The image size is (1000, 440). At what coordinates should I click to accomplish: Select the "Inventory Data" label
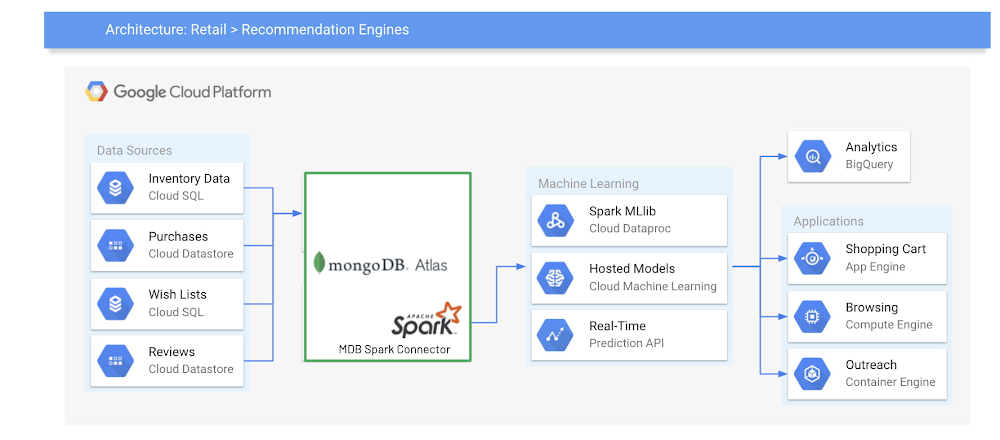coord(189,179)
